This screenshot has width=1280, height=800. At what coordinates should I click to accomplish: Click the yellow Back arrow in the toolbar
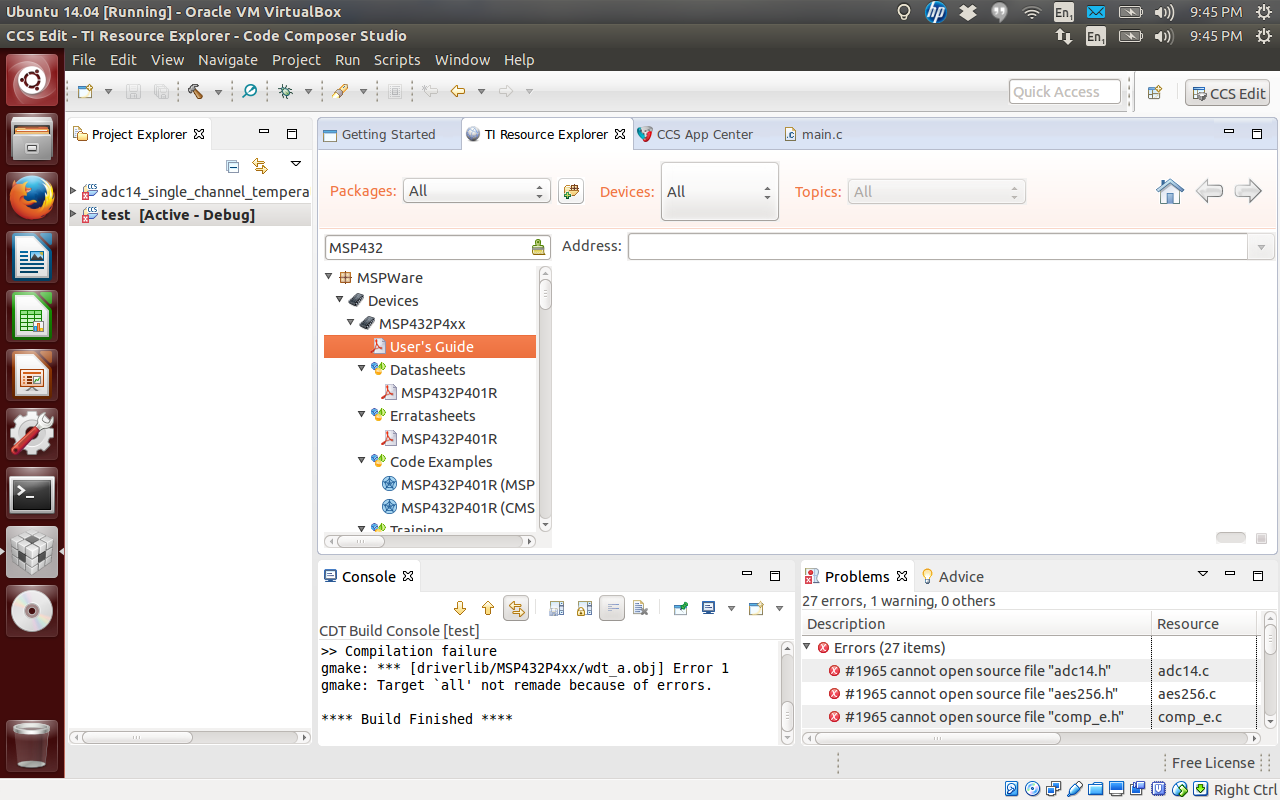coord(458,92)
